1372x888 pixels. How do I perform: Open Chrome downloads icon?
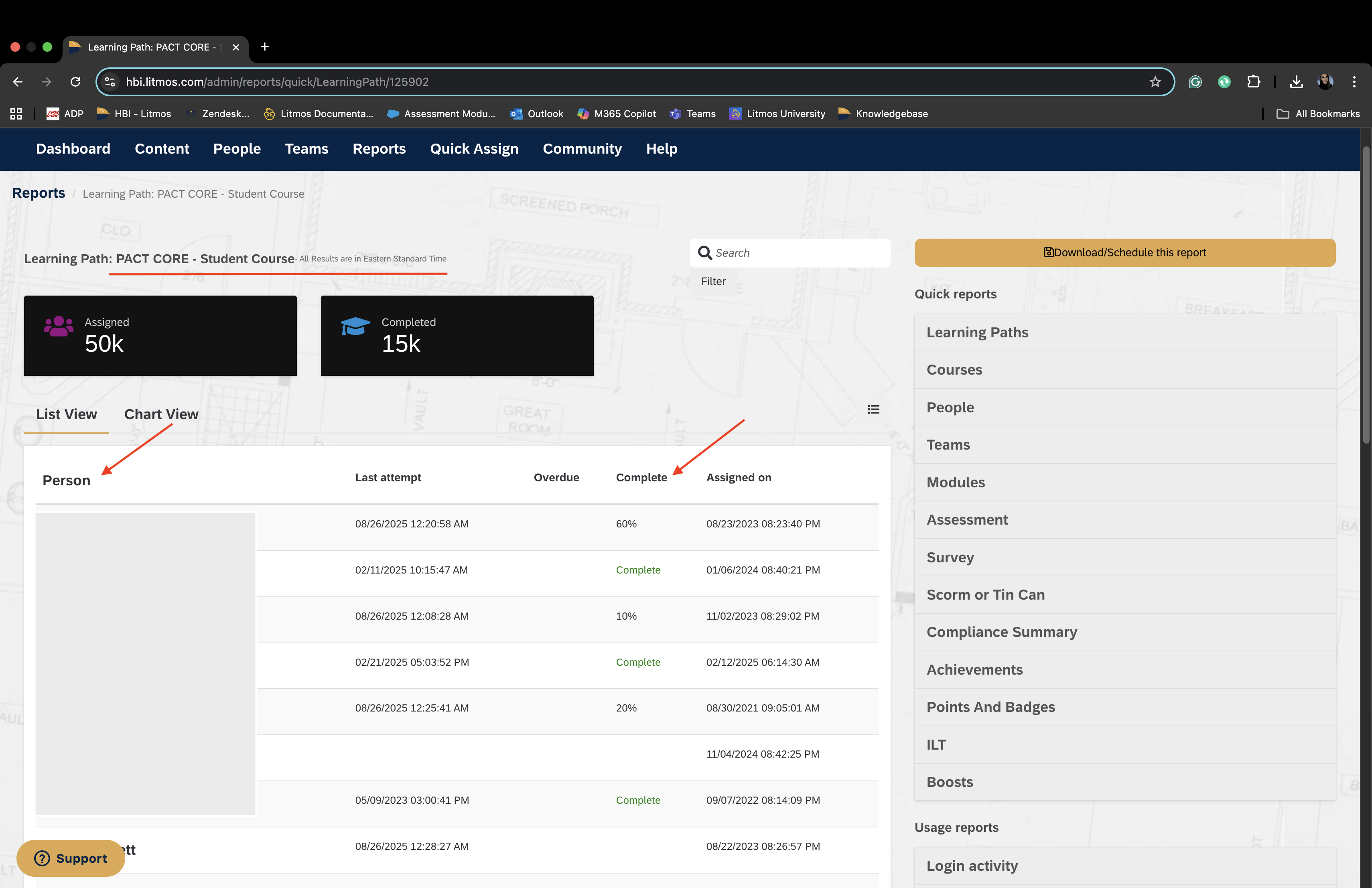1296,82
